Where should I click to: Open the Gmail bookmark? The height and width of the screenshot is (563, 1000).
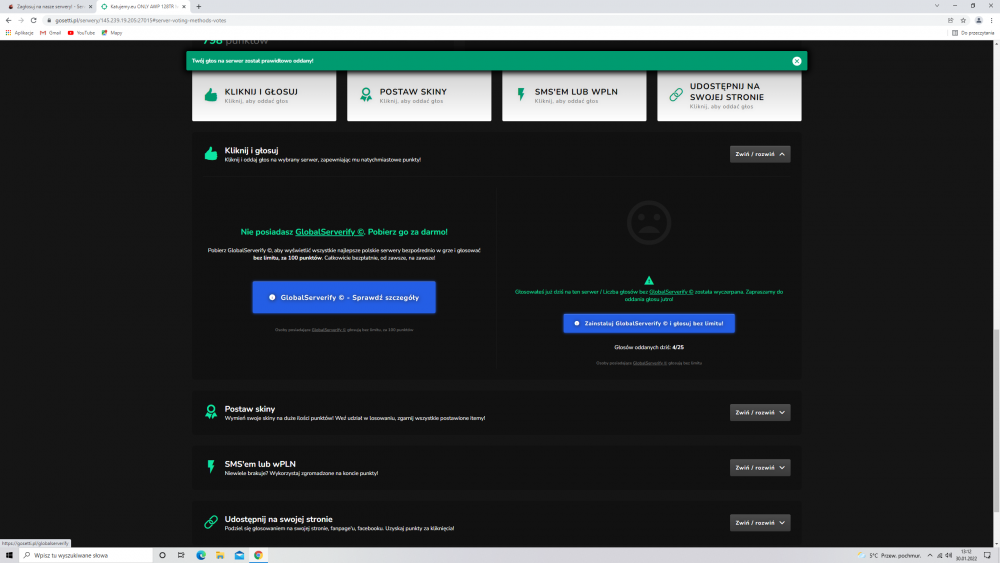(x=50, y=33)
